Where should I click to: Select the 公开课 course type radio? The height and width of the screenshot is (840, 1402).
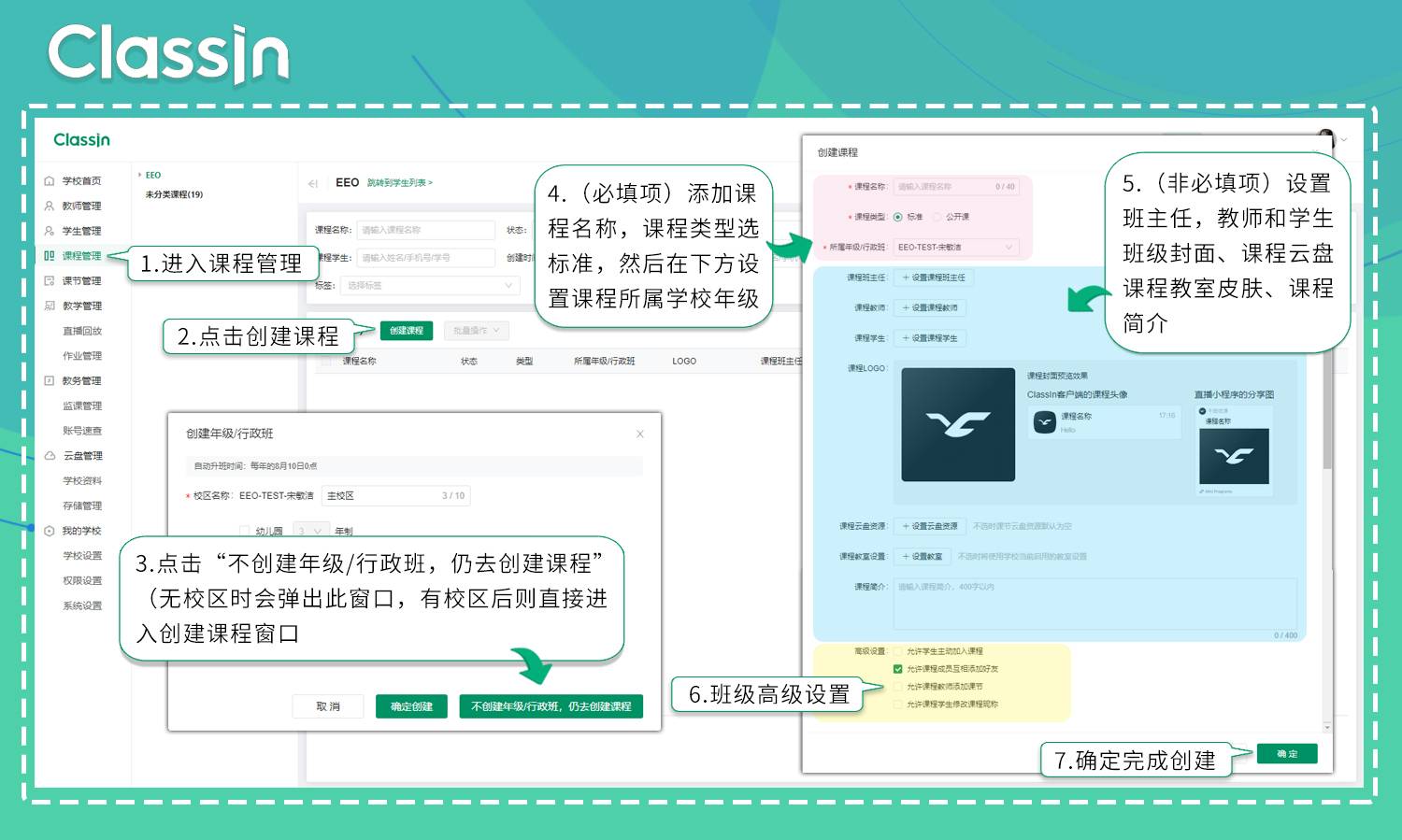[937, 217]
